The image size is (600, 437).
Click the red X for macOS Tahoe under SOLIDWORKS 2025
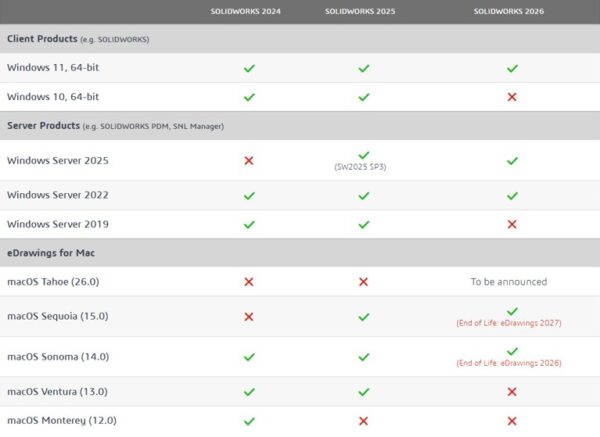(x=364, y=282)
